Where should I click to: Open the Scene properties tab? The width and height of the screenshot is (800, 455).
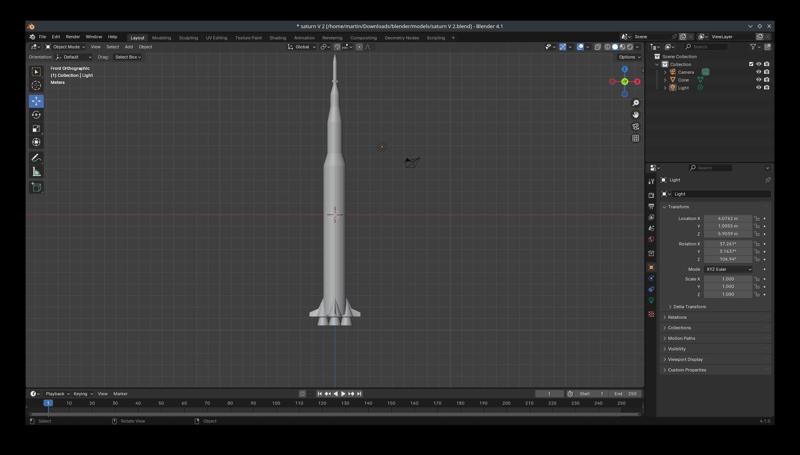click(x=651, y=228)
